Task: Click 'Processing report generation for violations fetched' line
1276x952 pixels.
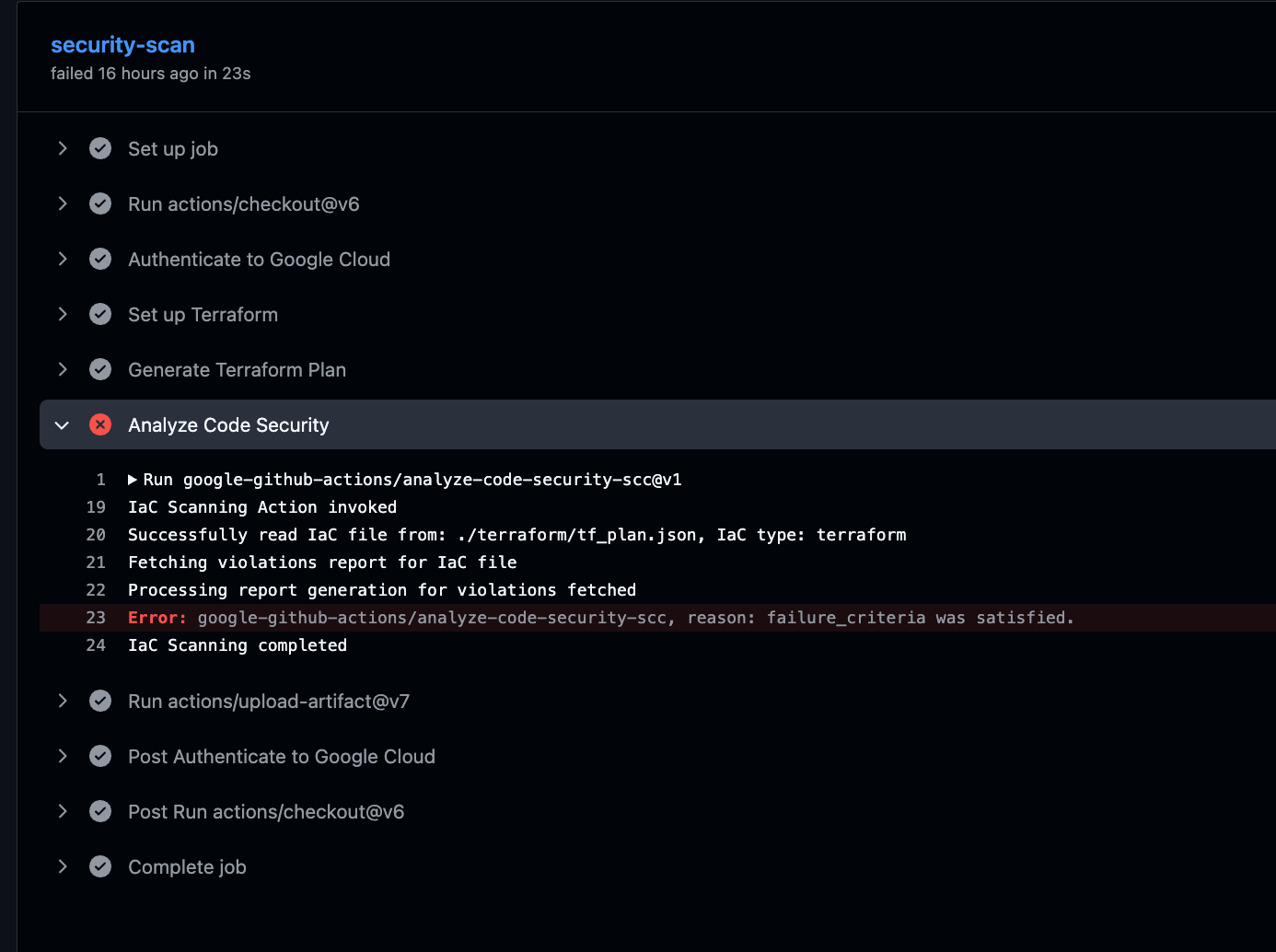Action: click(x=382, y=590)
